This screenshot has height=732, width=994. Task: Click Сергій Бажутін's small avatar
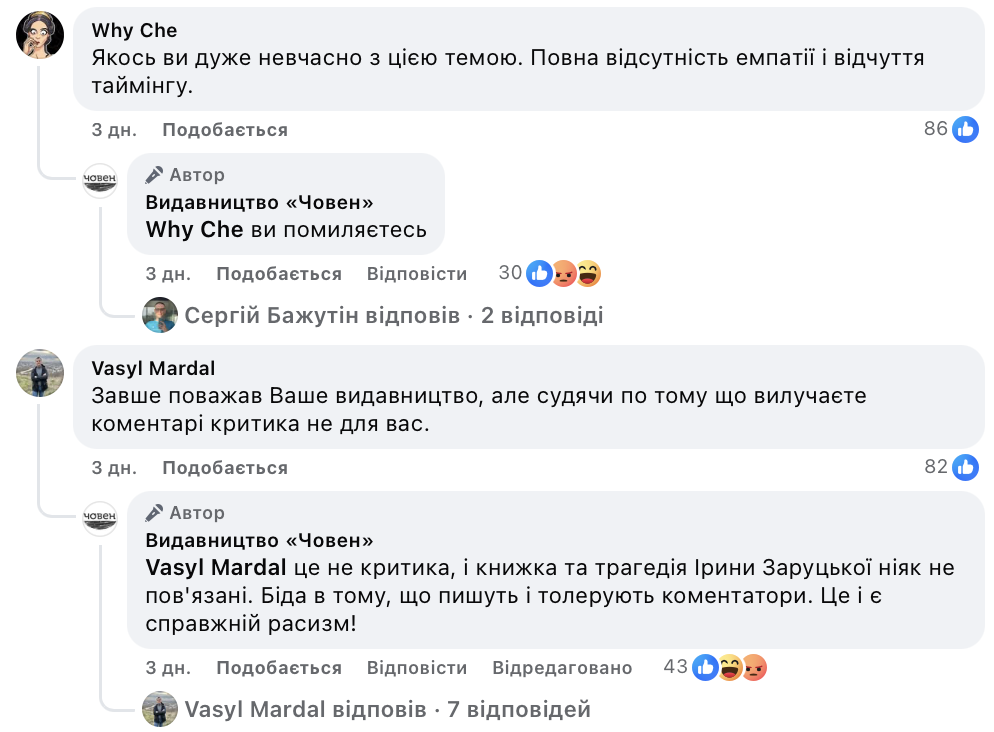[160, 315]
